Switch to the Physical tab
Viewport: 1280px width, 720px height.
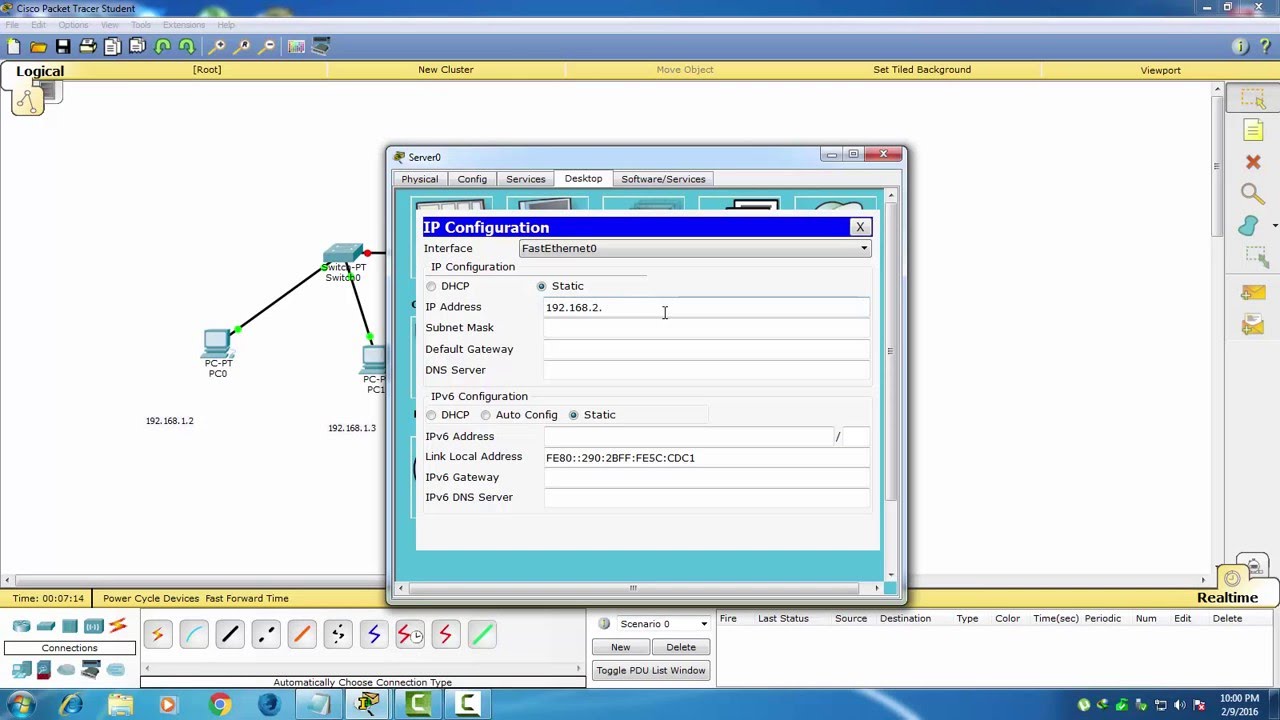(x=420, y=179)
